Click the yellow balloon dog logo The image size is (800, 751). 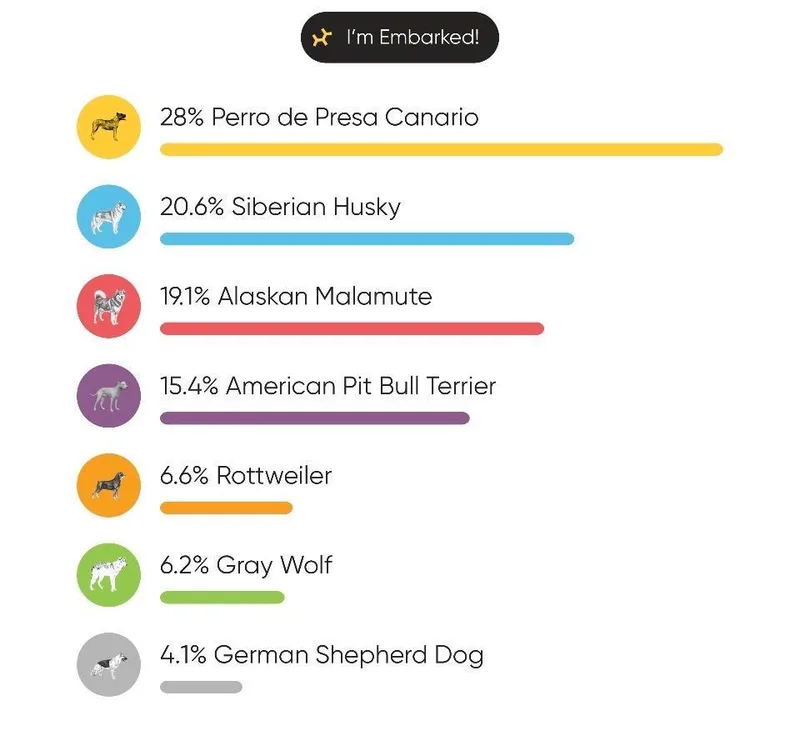tap(321, 38)
